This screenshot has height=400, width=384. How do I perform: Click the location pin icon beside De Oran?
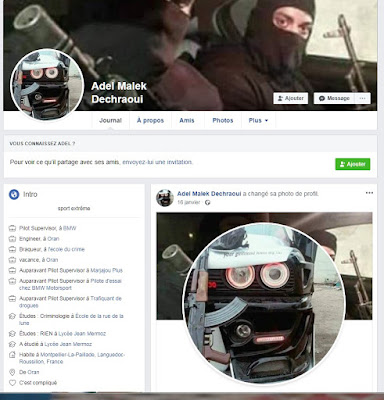pos(12,372)
